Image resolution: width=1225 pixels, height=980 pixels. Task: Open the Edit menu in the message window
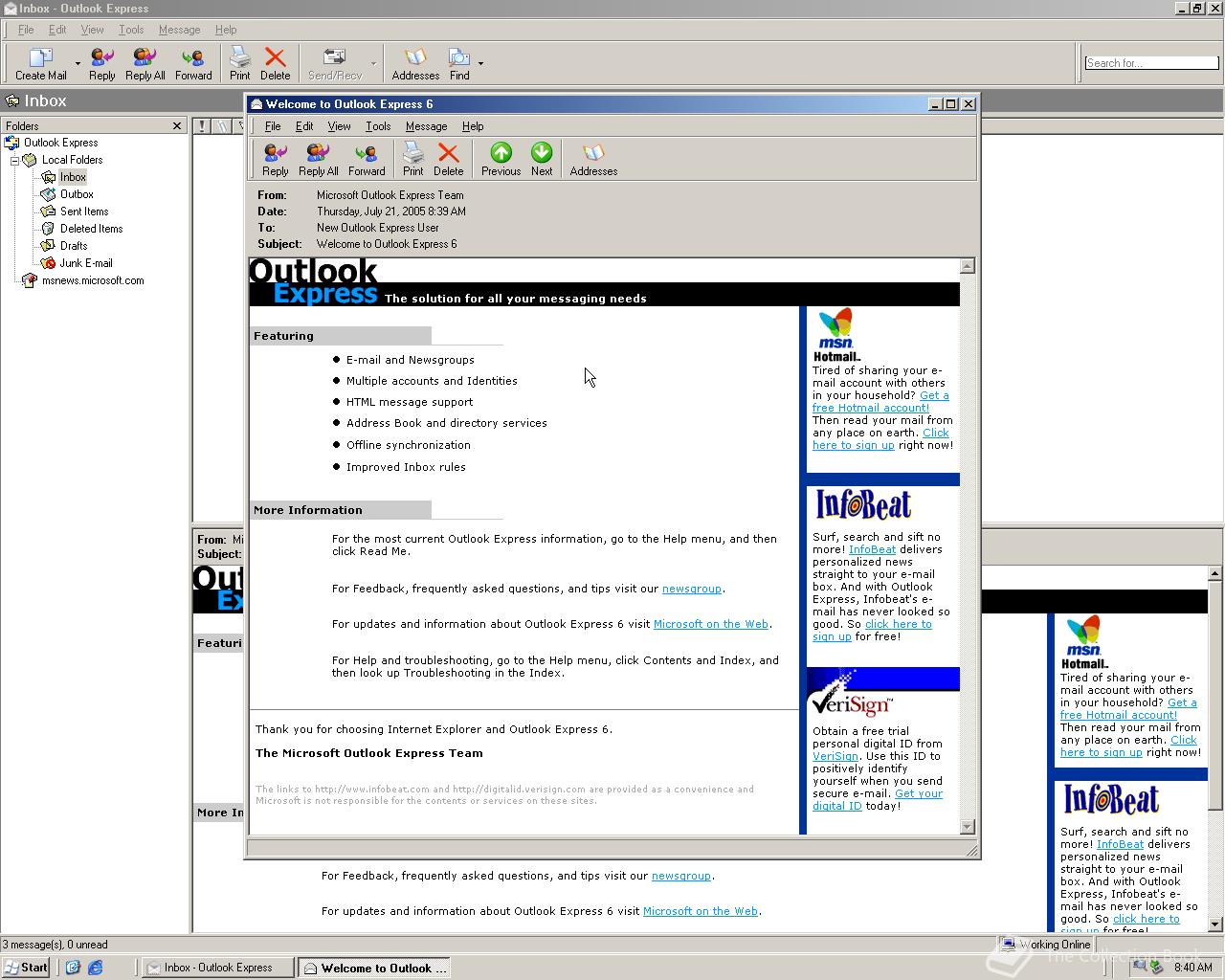(x=304, y=126)
